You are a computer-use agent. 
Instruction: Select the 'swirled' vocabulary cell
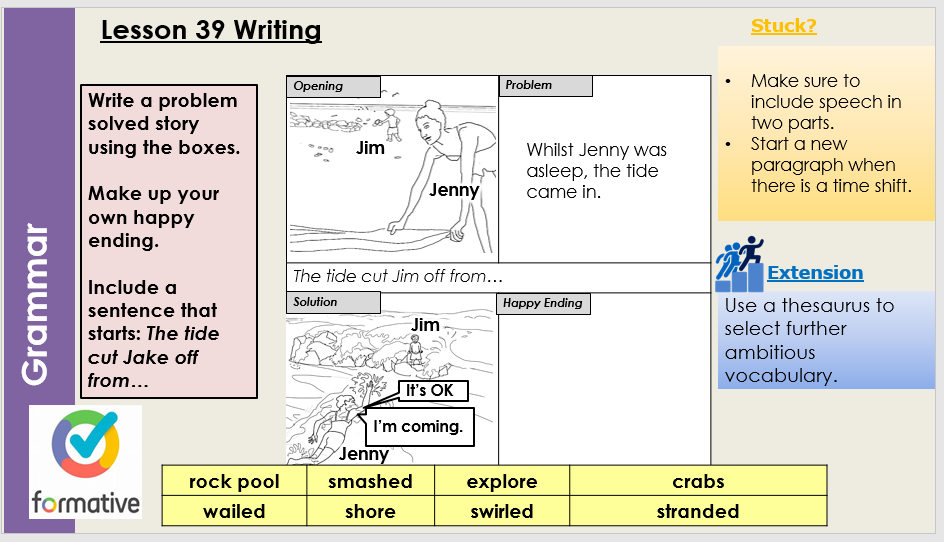pos(501,511)
